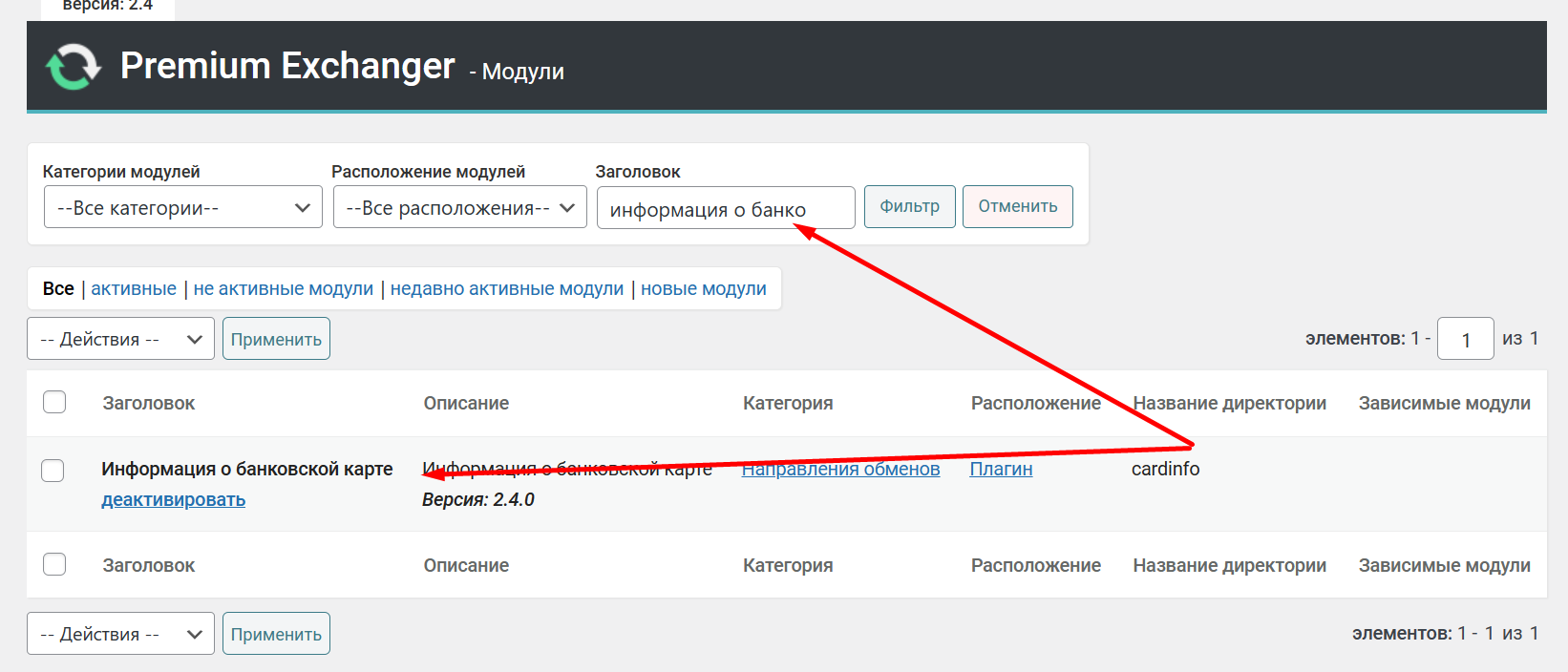Click the Плагин location link
The height and width of the screenshot is (672, 1568).
tap(1001, 469)
